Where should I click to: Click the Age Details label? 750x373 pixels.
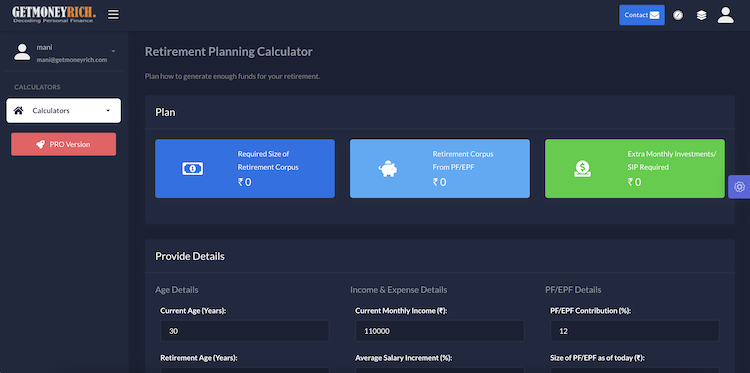(x=176, y=290)
